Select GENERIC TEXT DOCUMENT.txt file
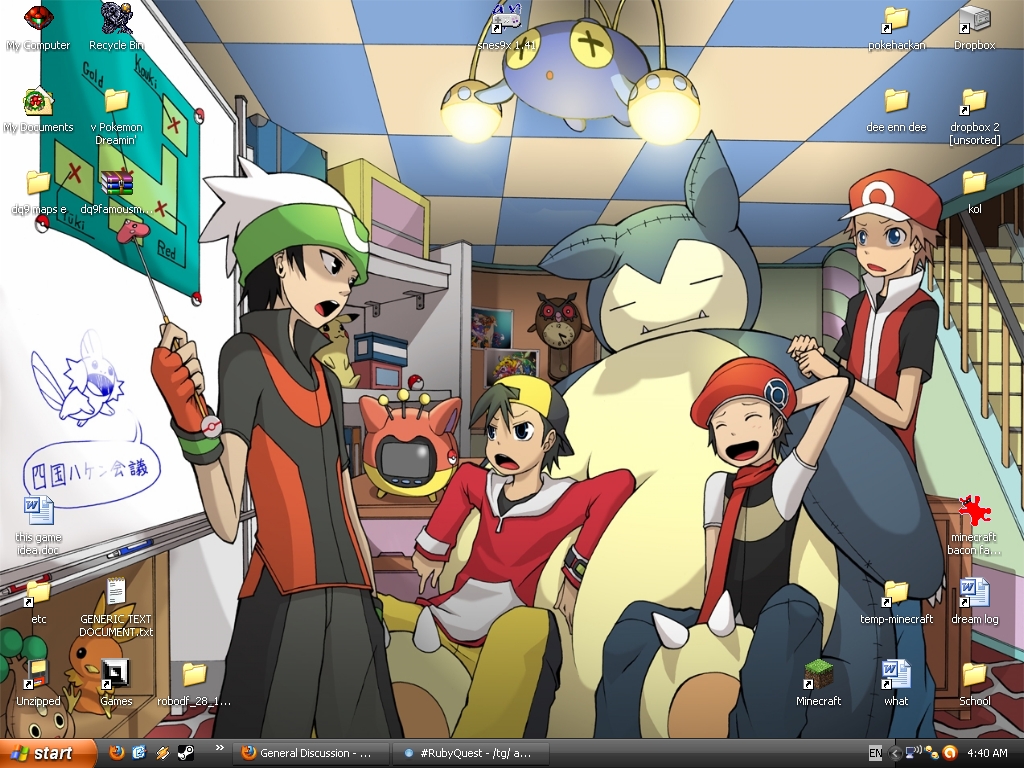The height and width of the screenshot is (768, 1024). [116, 593]
